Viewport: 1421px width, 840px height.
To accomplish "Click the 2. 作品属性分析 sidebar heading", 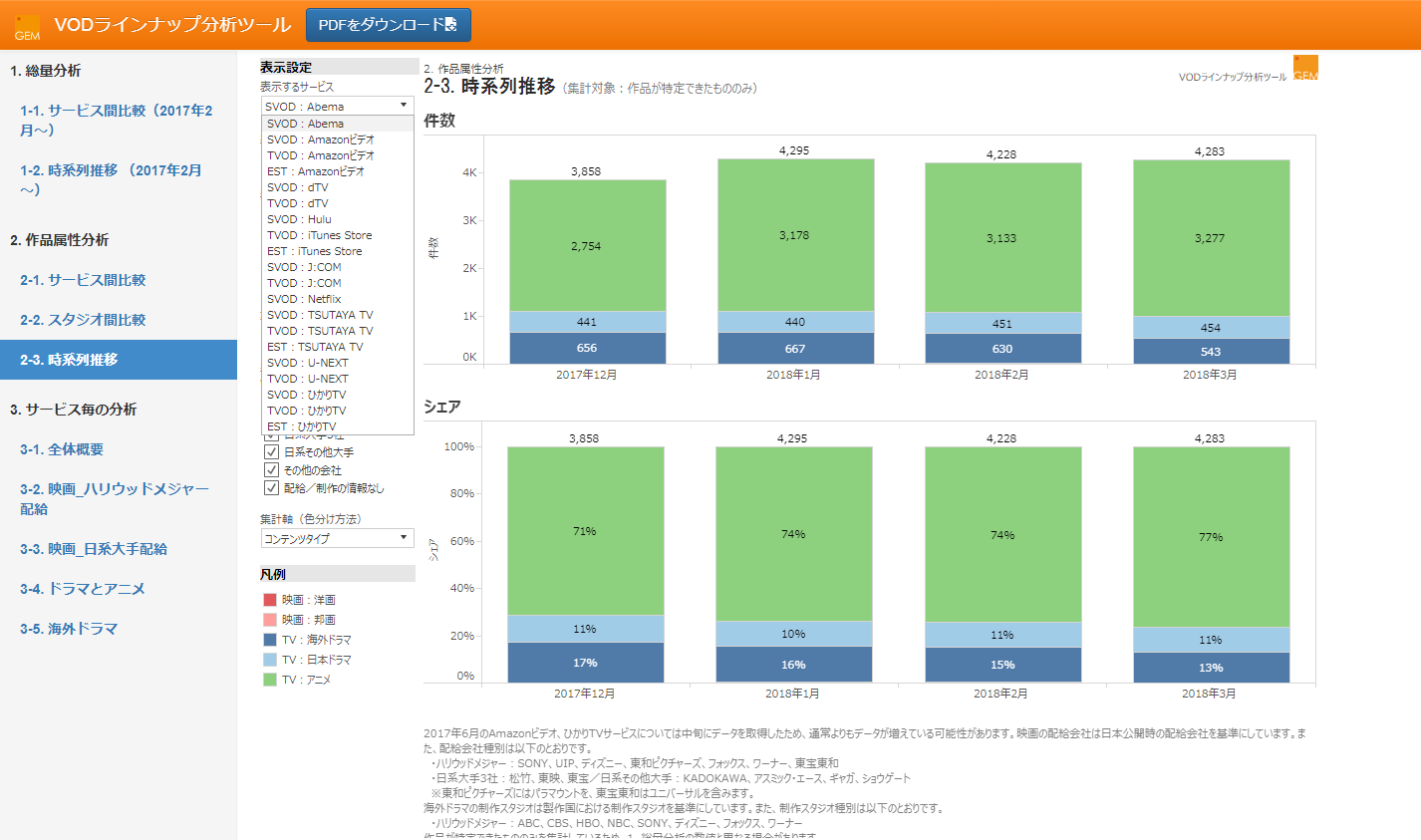I will click(60, 240).
